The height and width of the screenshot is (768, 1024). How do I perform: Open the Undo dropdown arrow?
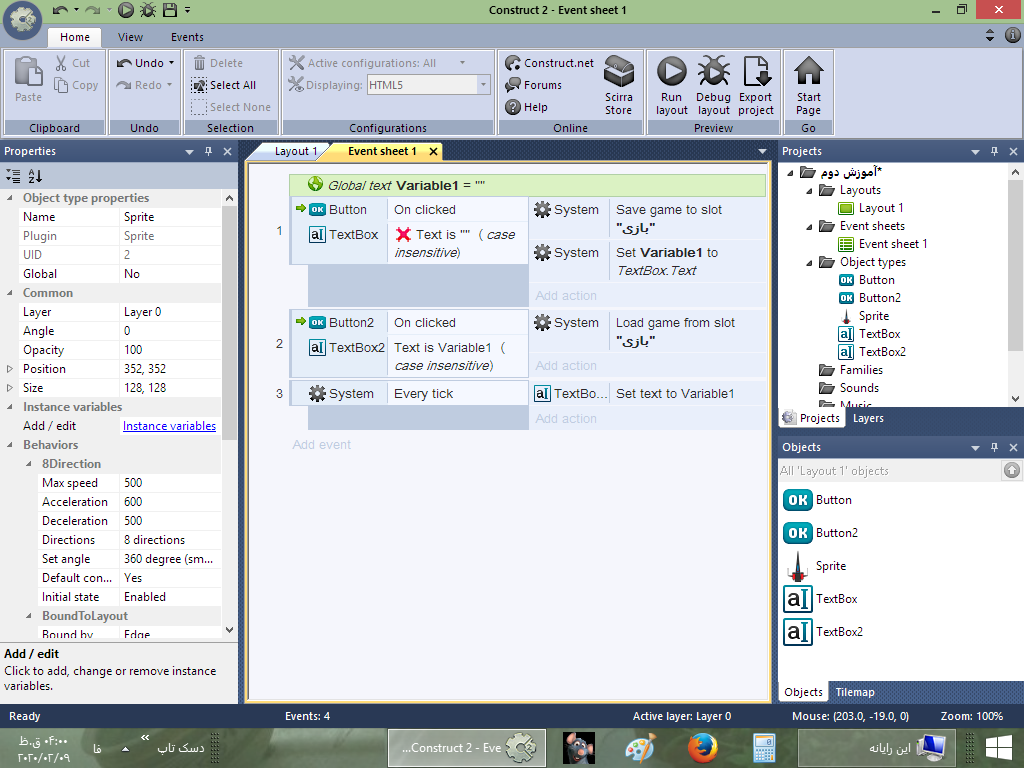coord(171,63)
